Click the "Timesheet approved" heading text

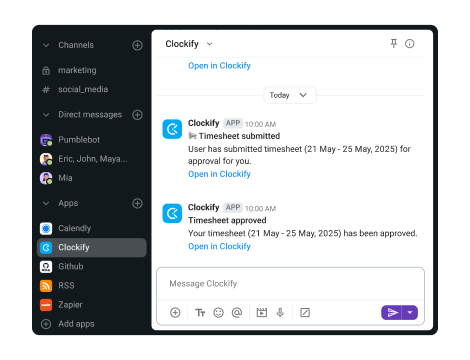pos(227,220)
